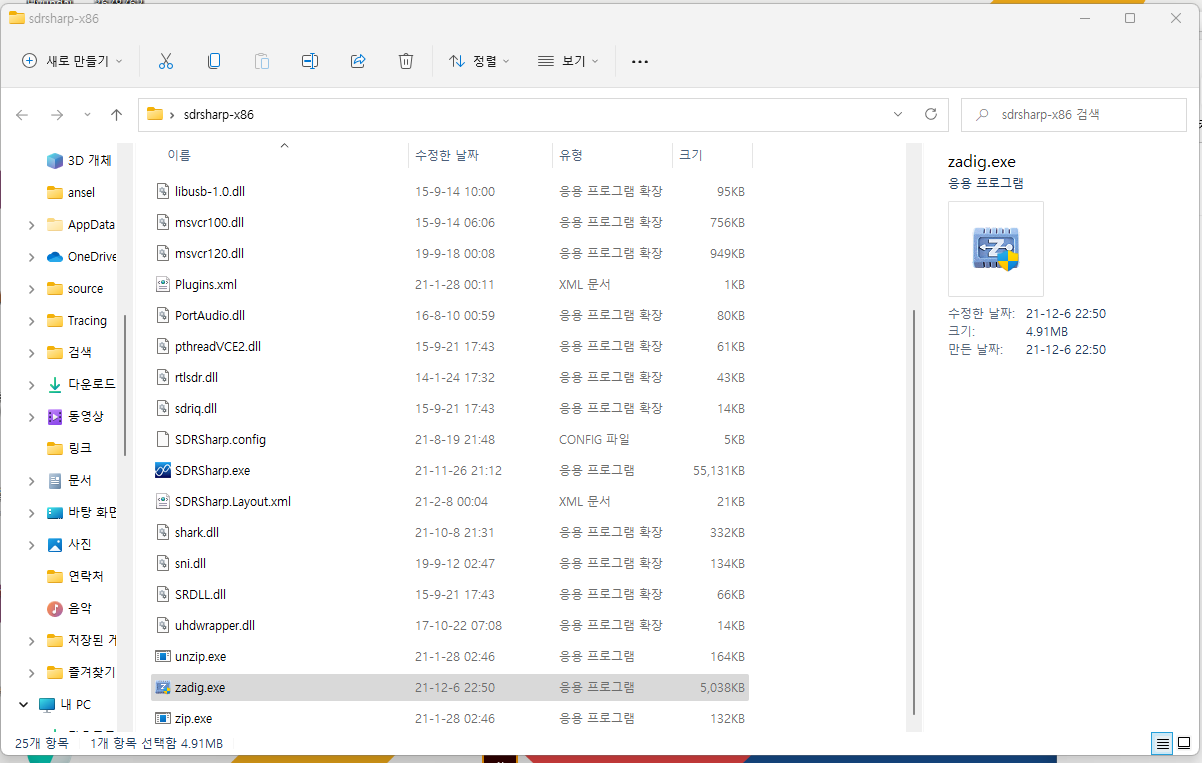The height and width of the screenshot is (763, 1202).
Task: Expand the Tracing folder node
Action: pos(32,321)
